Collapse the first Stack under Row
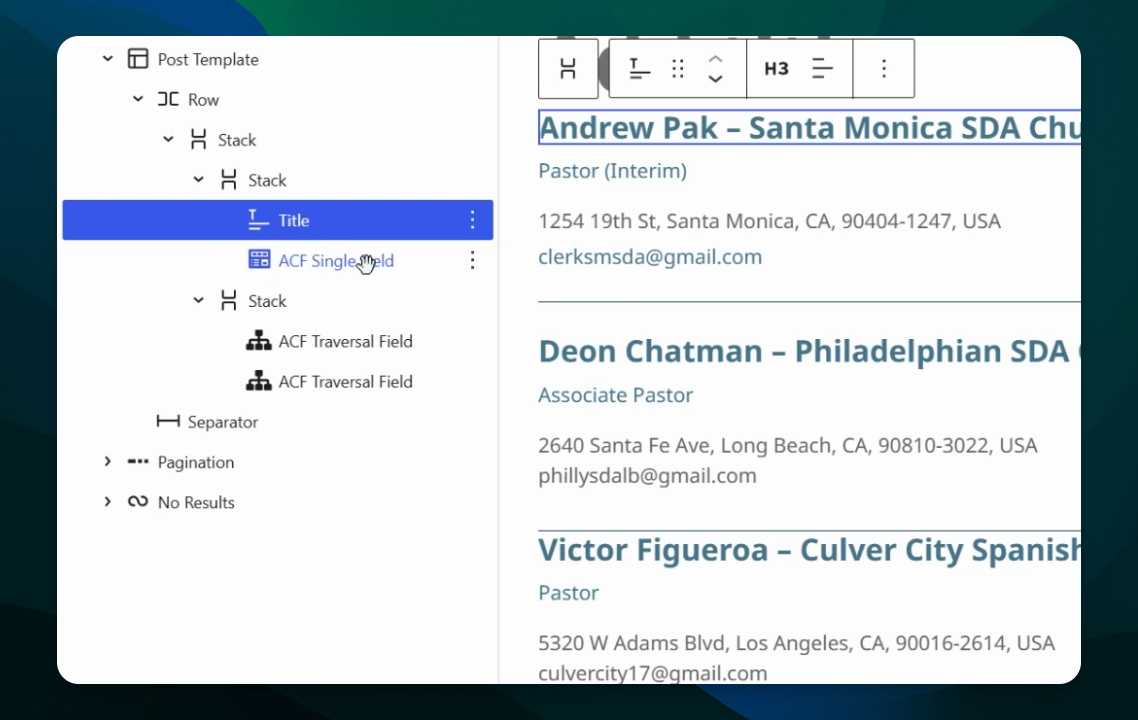The image size is (1138, 720). pos(168,139)
